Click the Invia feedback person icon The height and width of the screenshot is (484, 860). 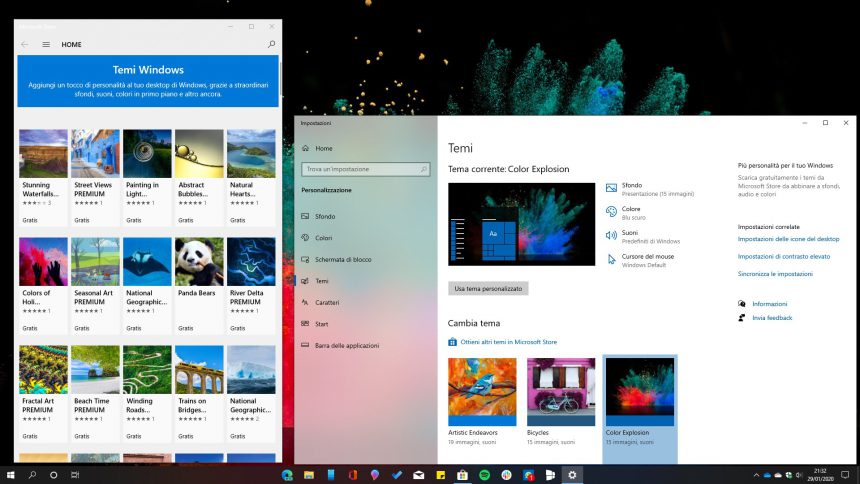pyautogui.click(x=742, y=318)
